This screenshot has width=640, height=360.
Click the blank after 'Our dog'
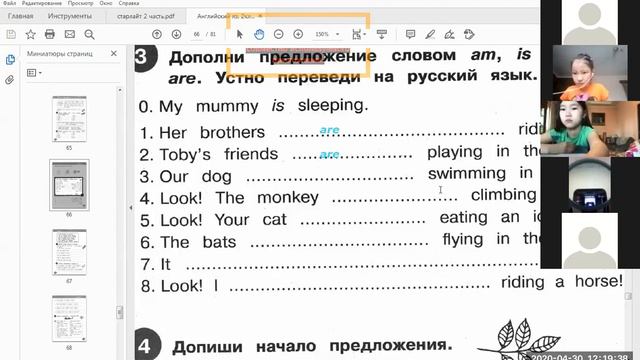[330, 178]
